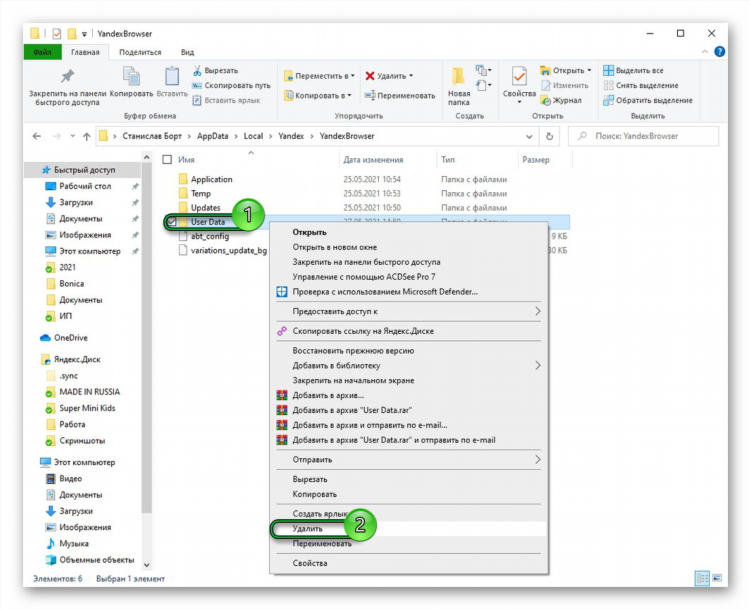750x609 pixels.
Task: Click the Поиск: YandexBrowser search field
Action: pyautogui.click(x=643, y=136)
